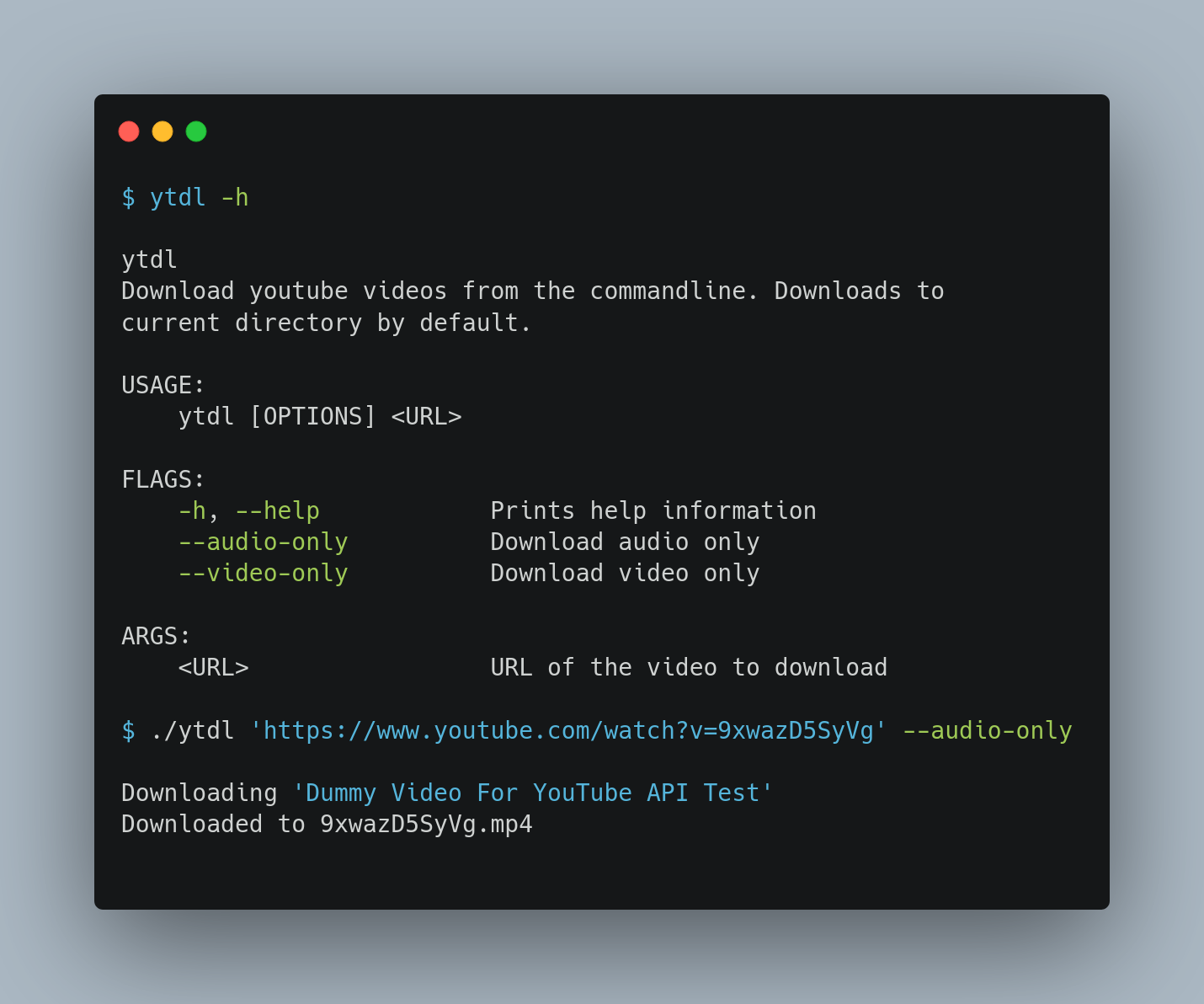Click the second dollar prompt before ./ytdl
Image resolution: width=1204 pixels, height=1004 pixels.
click(128, 730)
